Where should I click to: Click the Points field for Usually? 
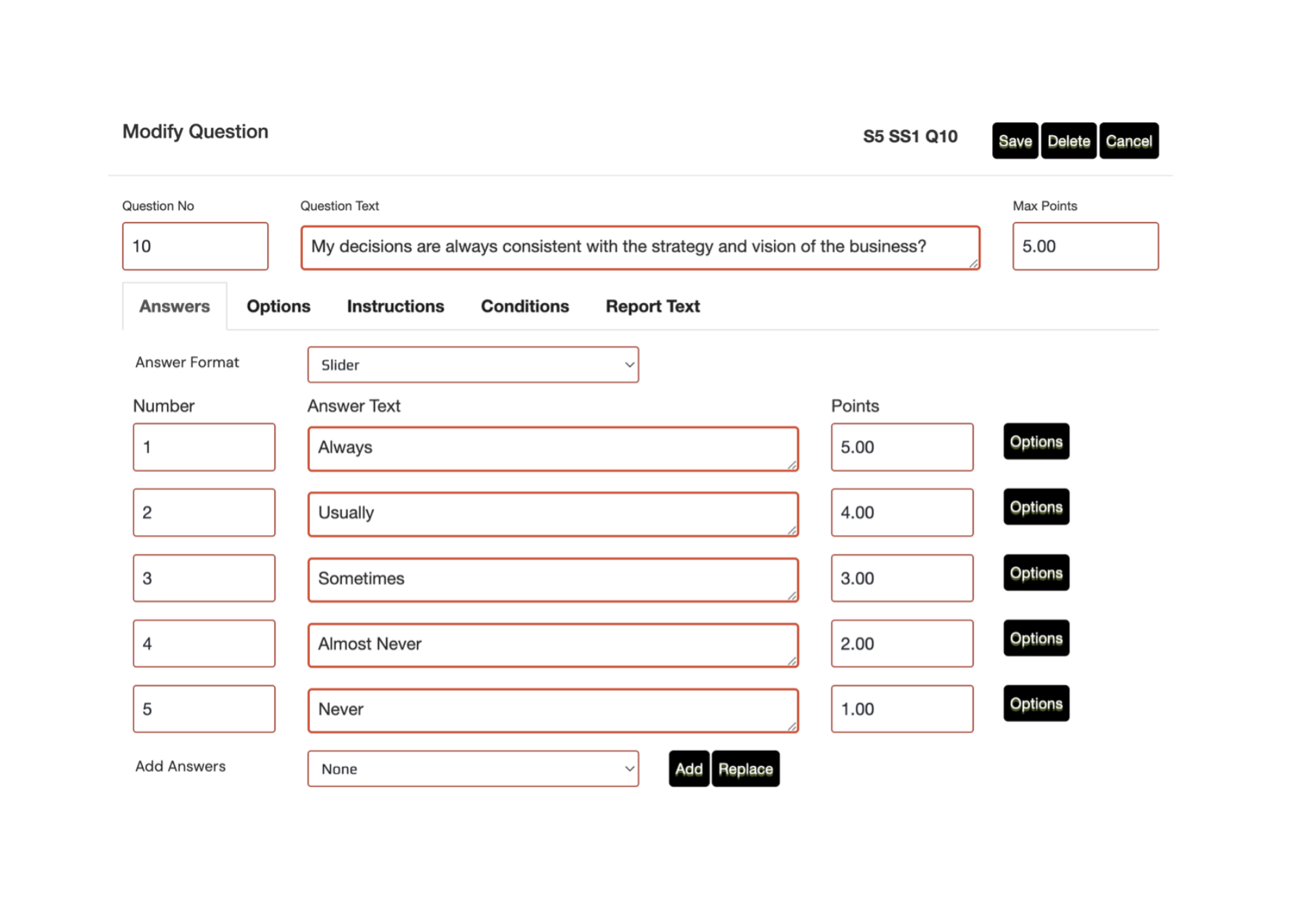(902, 513)
